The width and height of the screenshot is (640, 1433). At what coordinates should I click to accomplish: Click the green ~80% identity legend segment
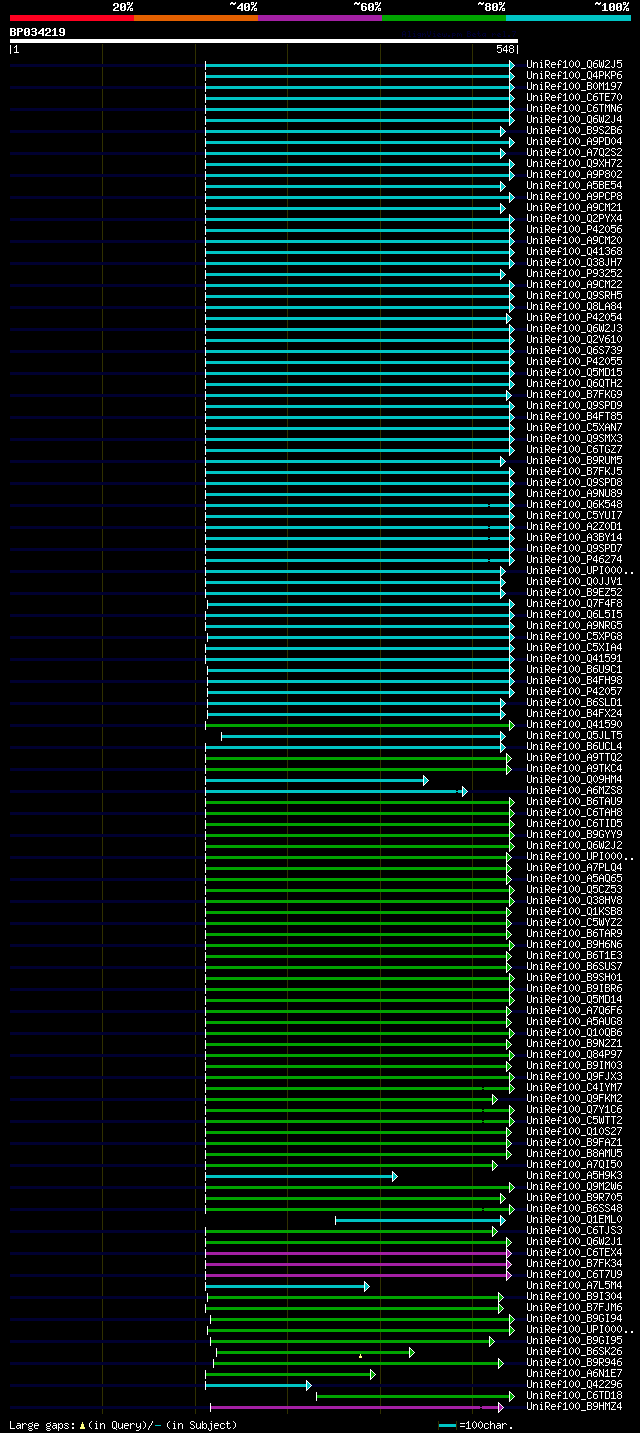[443, 17]
